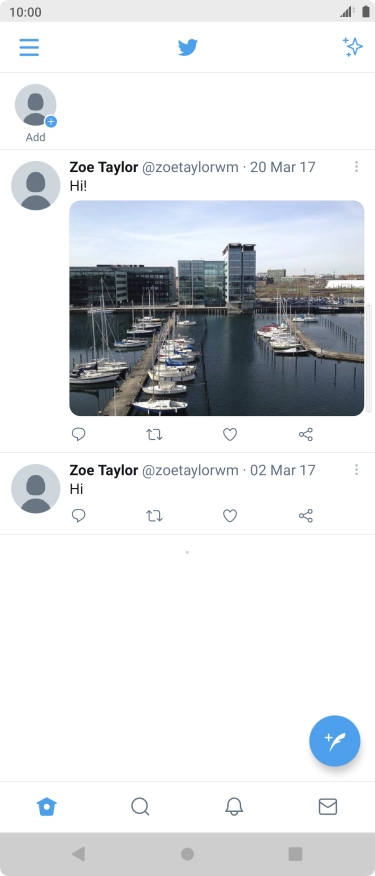Reply to the 20 Mar 17 tweet

(79, 434)
